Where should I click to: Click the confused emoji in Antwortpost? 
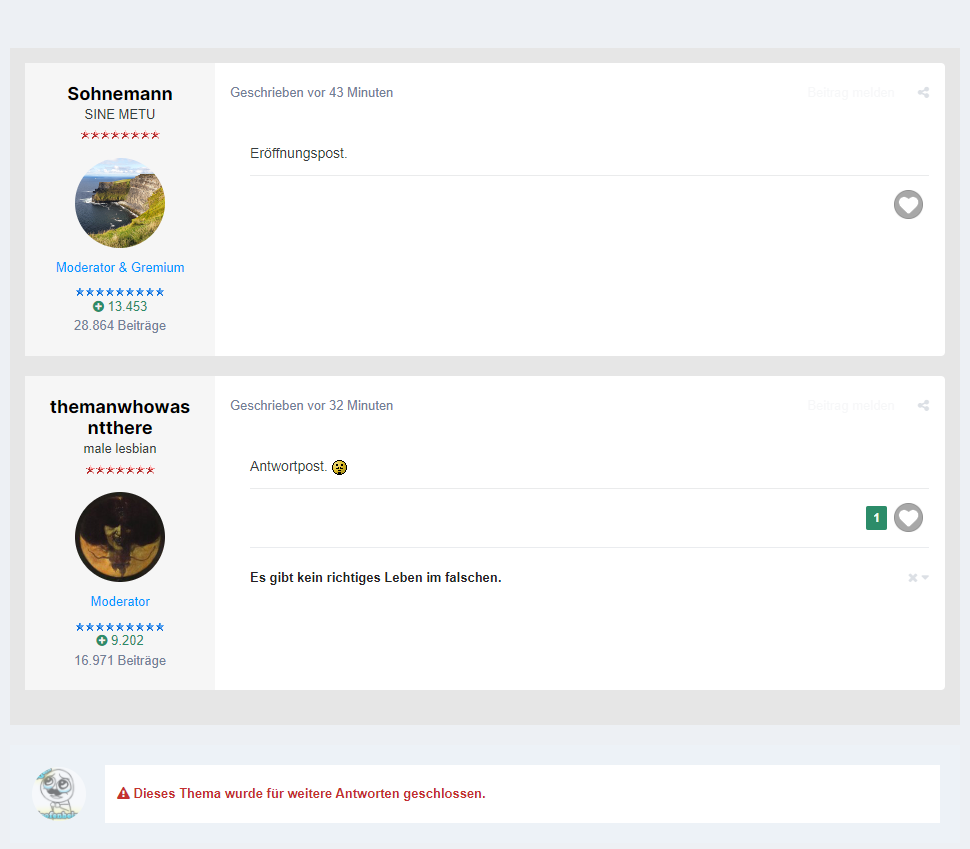click(340, 467)
